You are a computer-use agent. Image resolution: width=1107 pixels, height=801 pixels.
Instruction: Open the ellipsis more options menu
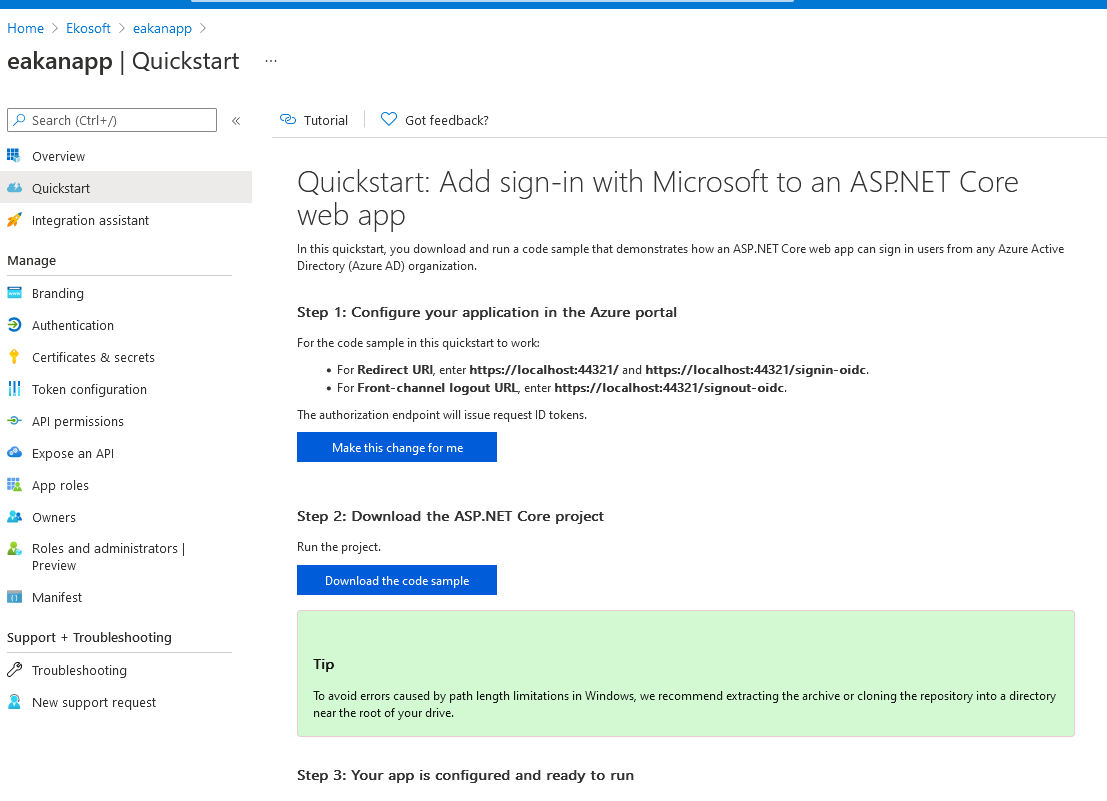pyautogui.click(x=270, y=61)
